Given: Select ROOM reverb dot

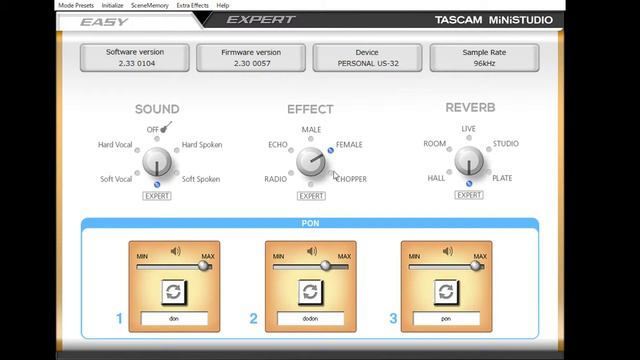Looking at the screenshot, I should tap(449, 149).
